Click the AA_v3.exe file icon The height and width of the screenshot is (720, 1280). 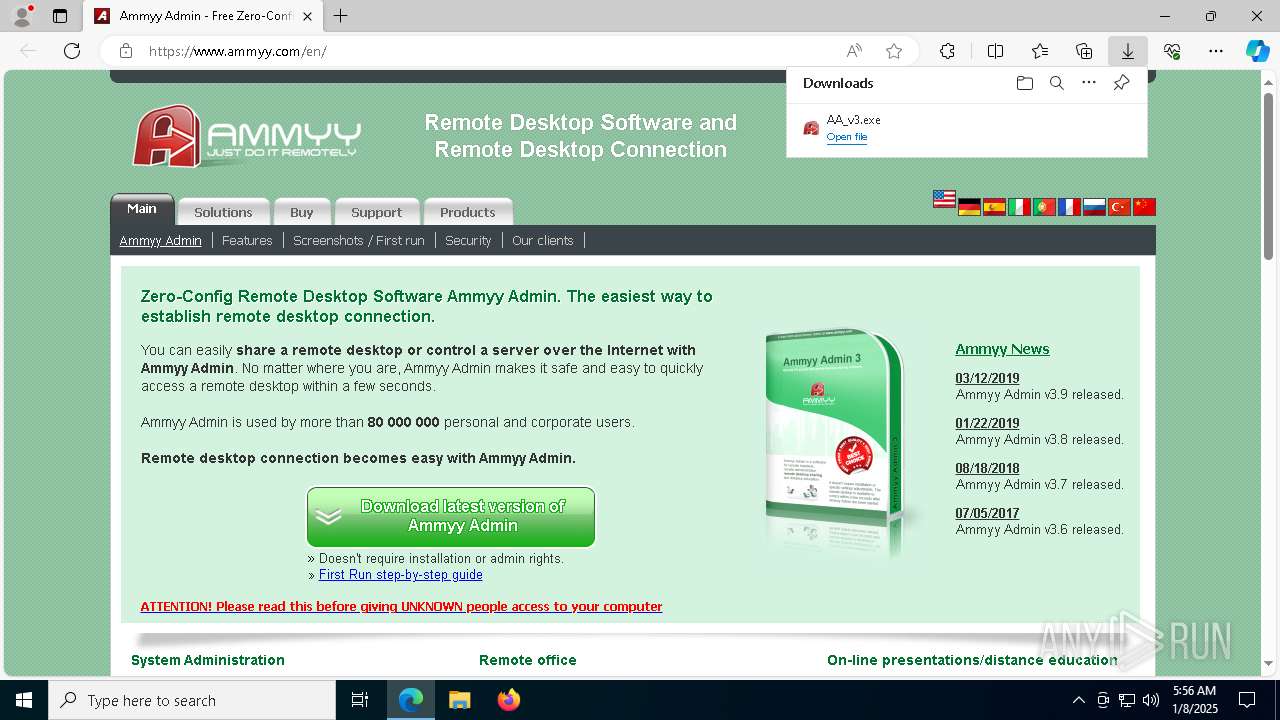[x=811, y=128]
